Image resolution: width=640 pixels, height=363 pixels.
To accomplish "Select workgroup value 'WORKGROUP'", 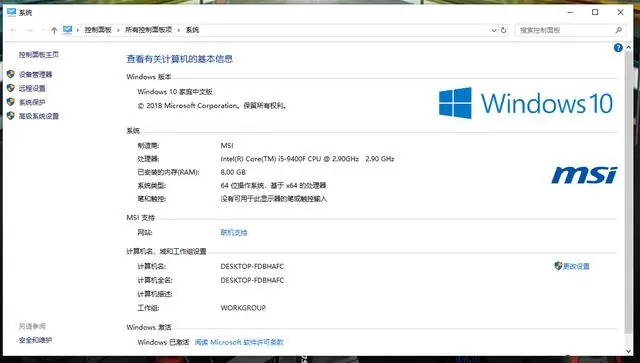I will (243, 308).
